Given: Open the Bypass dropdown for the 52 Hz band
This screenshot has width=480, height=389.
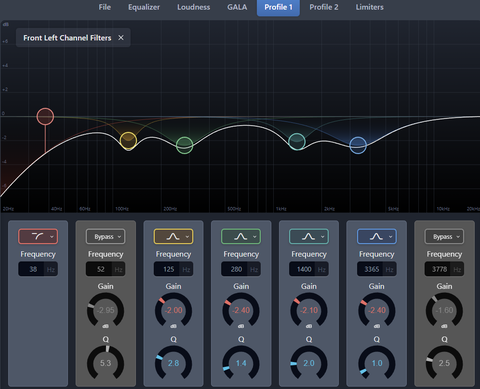Looking at the screenshot, I should click(106, 236).
